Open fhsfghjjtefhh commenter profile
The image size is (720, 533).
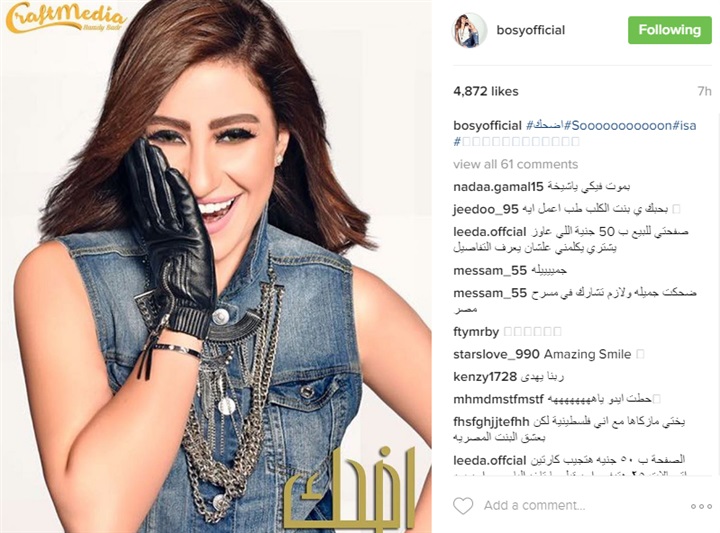491,421
